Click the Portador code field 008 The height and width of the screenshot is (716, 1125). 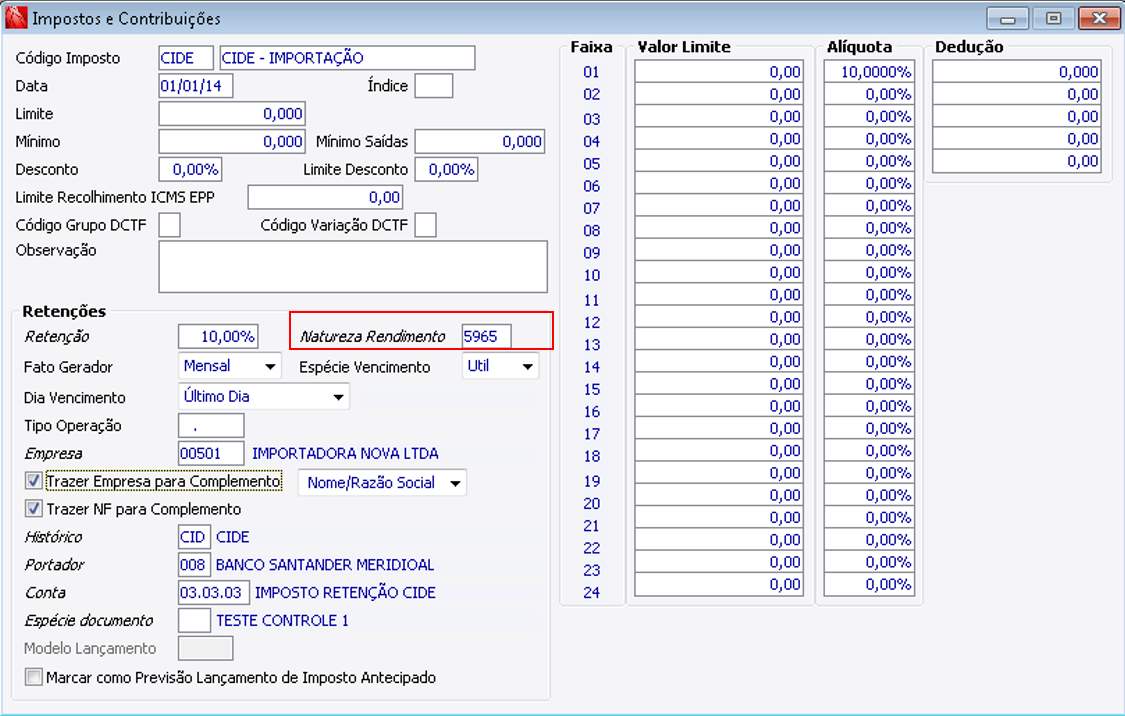(x=194, y=565)
